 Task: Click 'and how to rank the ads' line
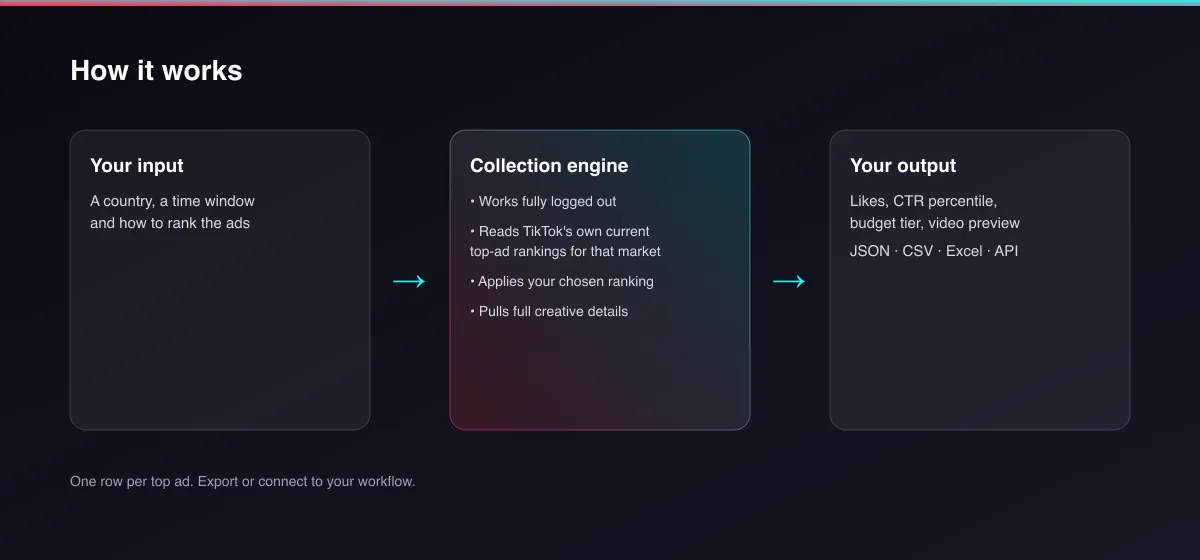(170, 223)
